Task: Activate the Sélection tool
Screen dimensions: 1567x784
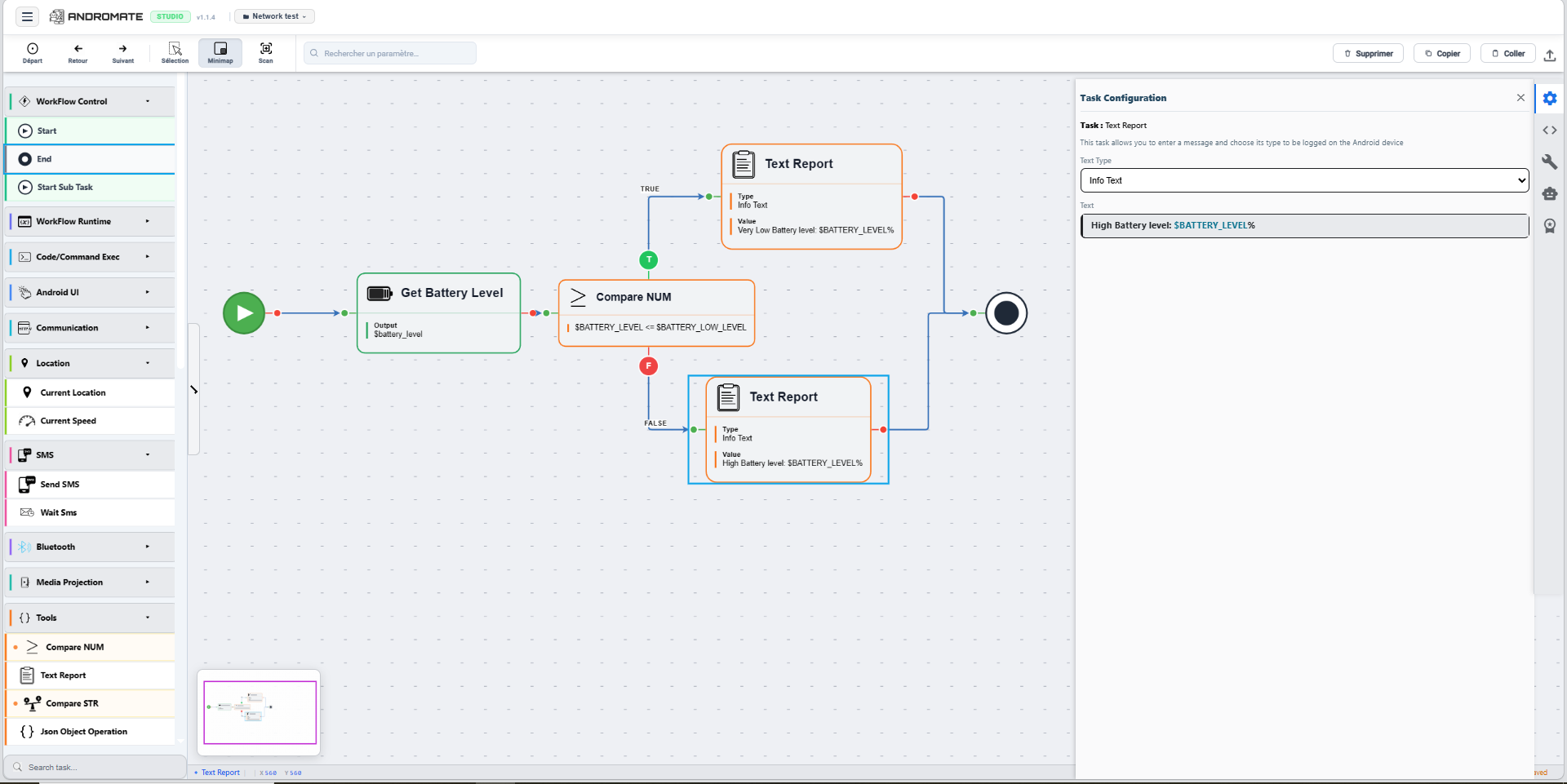Action: click(x=175, y=53)
